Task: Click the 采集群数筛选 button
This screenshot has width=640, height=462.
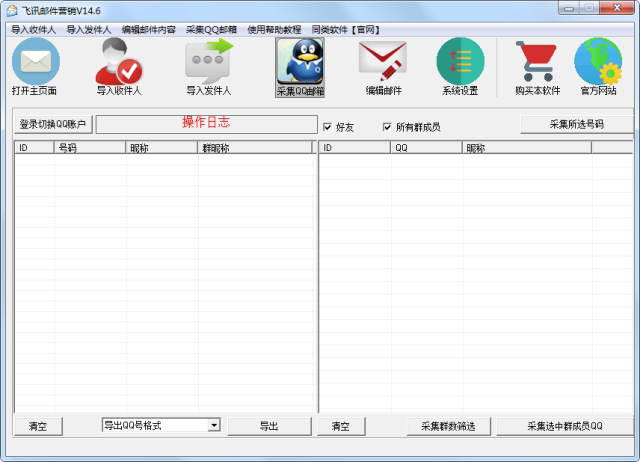Action: tap(448, 426)
